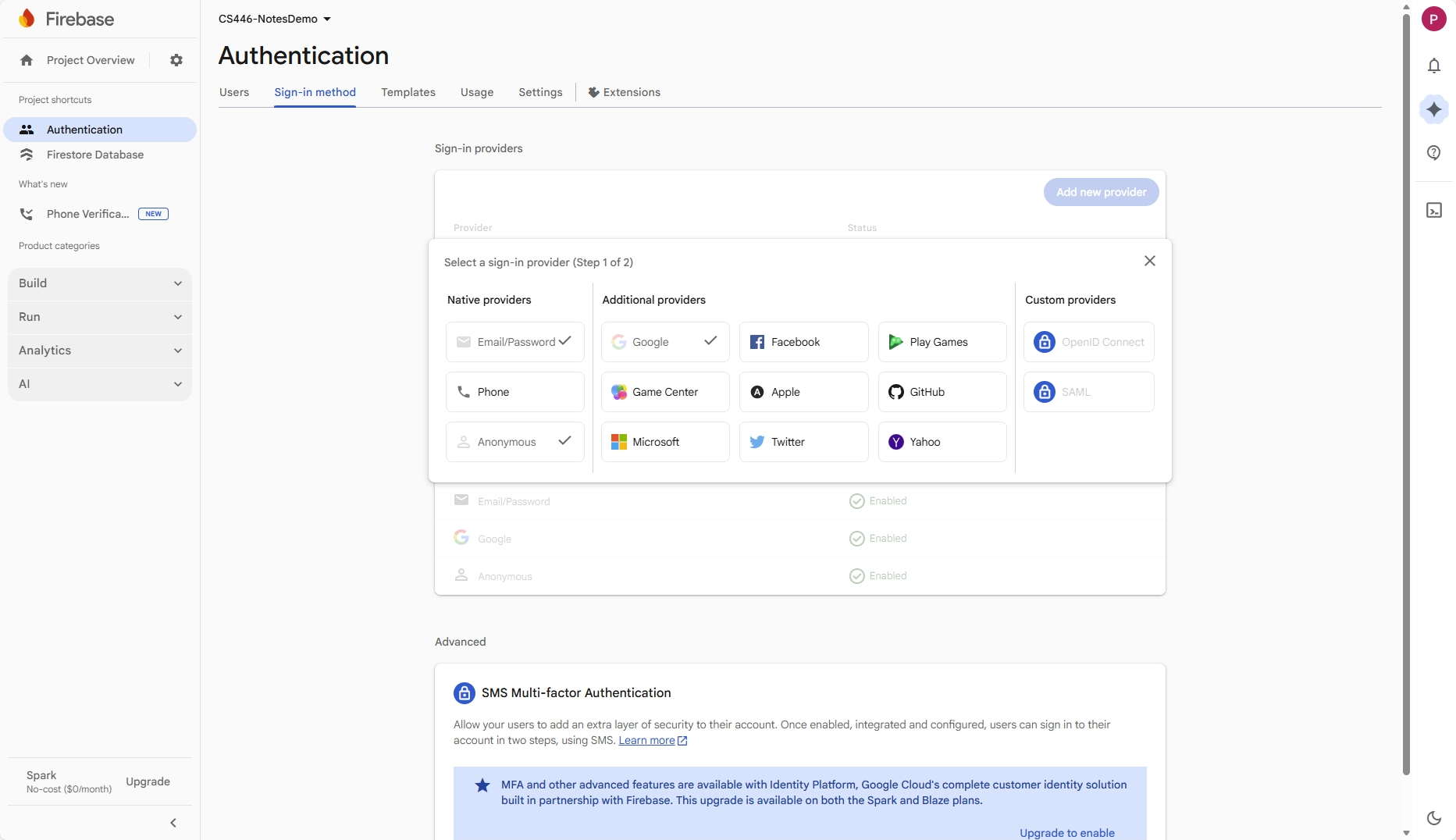Click the Firebase flame logo
Viewport: 1456px width, 840px height.
pyautogui.click(x=27, y=18)
